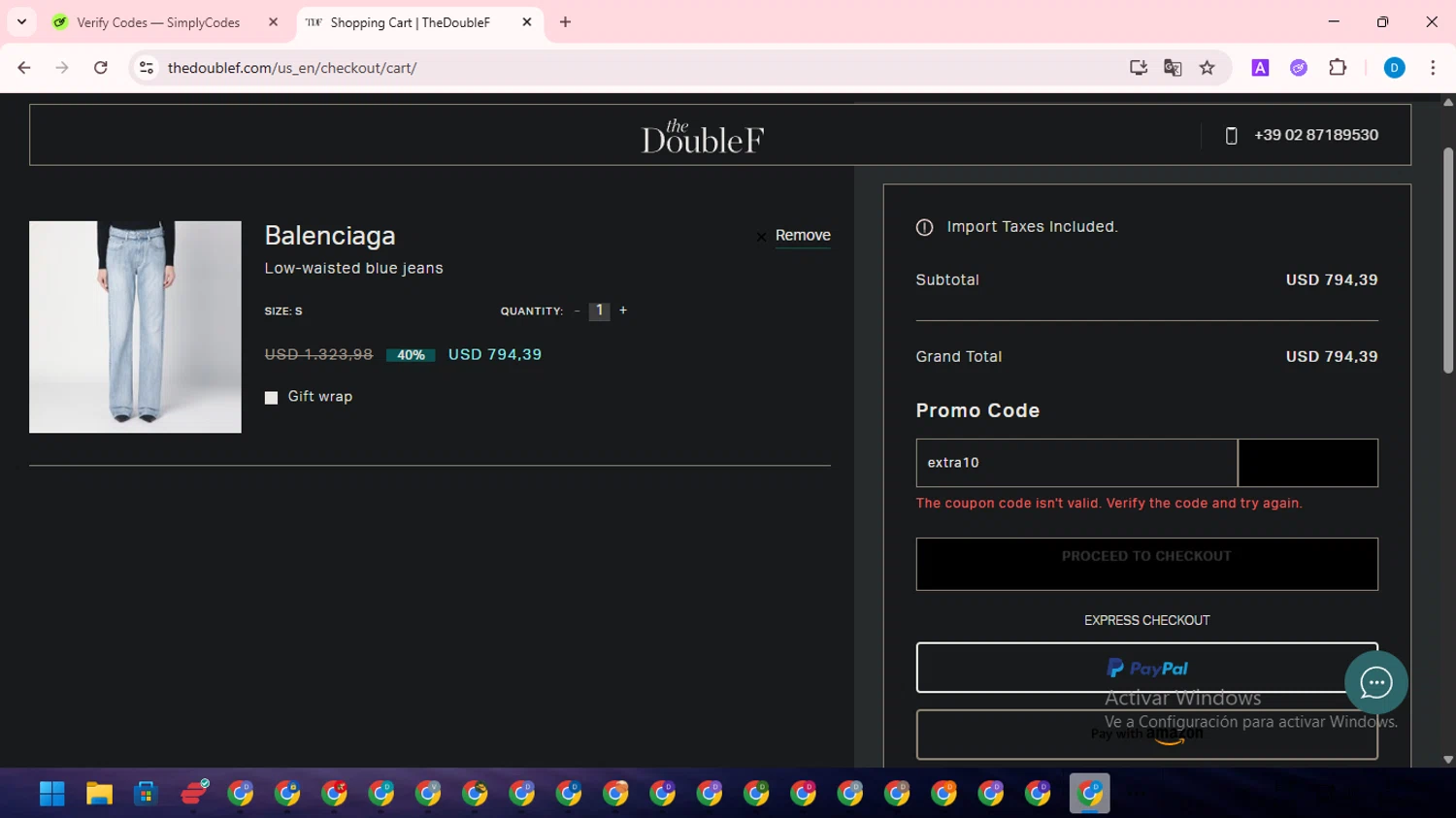Image resolution: width=1456 pixels, height=818 pixels.
Task: Click the Grand Total label
Action: tap(959, 357)
